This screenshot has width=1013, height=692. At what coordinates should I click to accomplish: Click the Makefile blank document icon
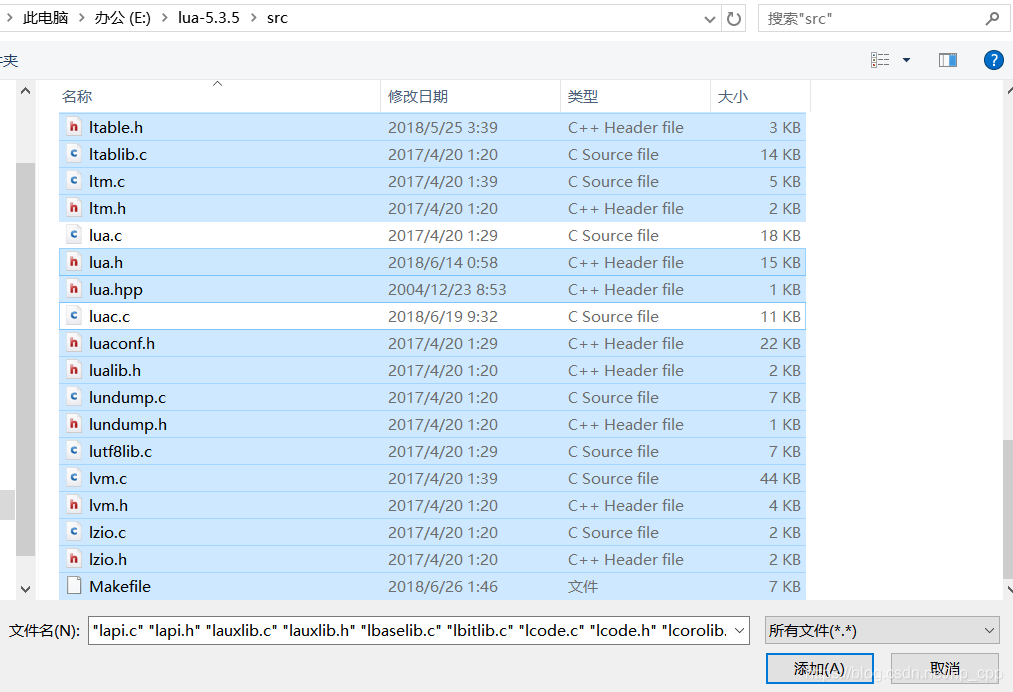pyautogui.click(x=74, y=586)
